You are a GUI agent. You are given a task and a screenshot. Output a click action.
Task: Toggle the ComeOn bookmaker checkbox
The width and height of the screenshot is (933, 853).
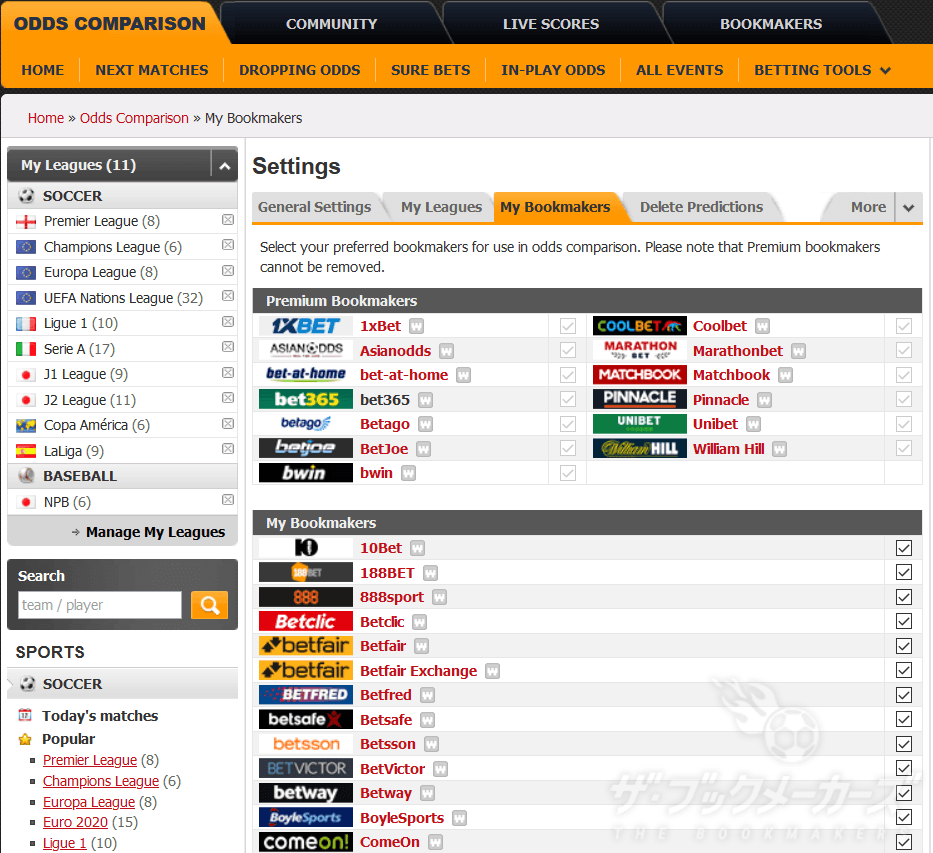903,842
